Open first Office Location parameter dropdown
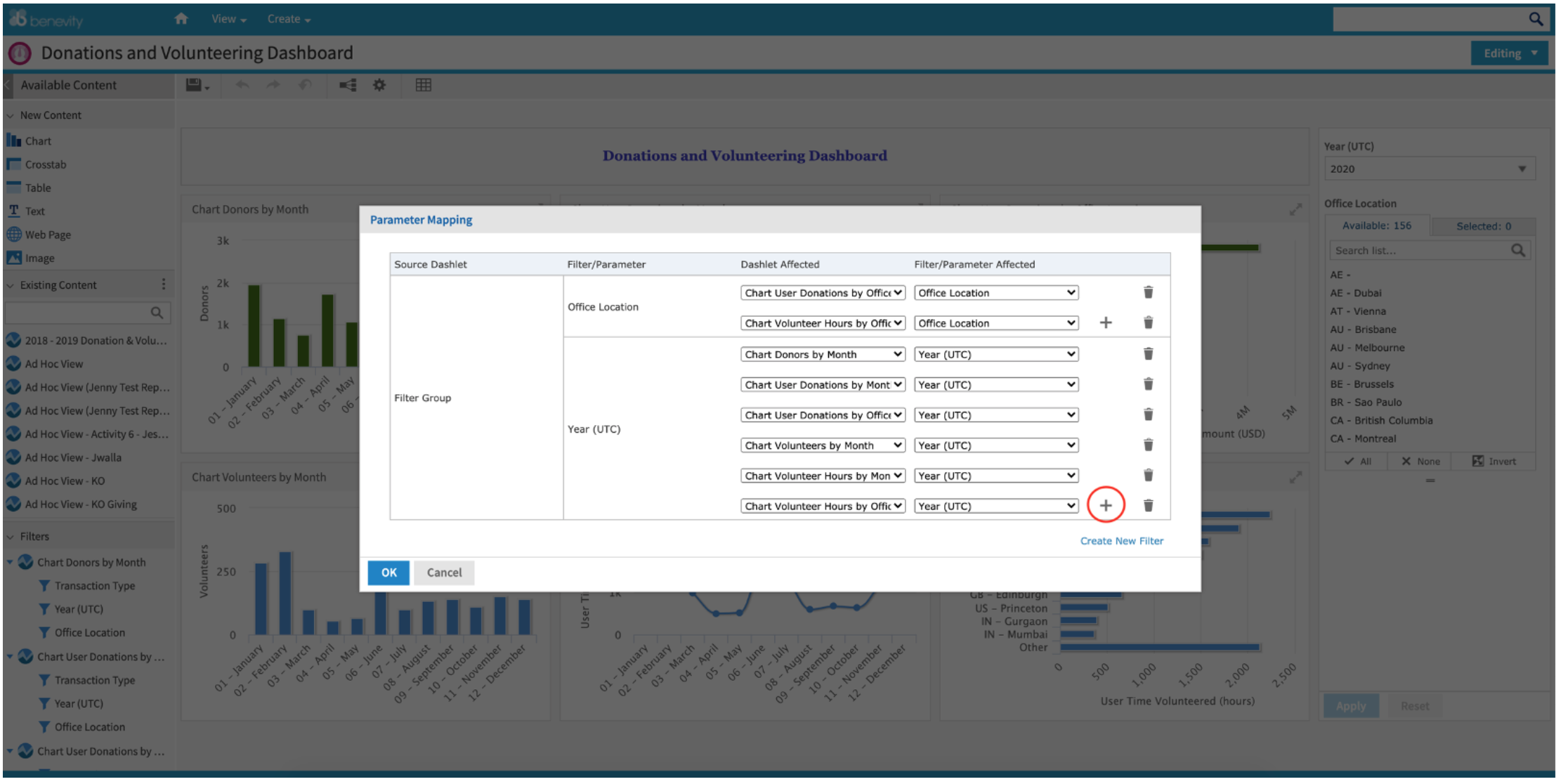The image size is (1561, 784). (x=996, y=293)
